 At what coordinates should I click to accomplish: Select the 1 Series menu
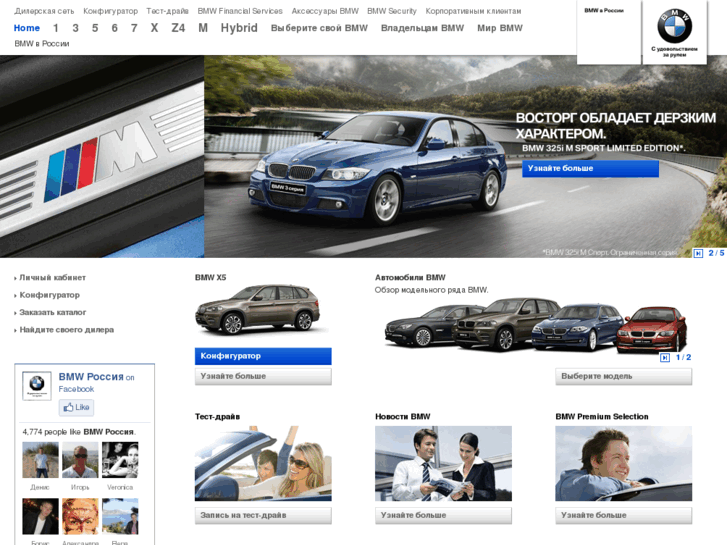pyautogui.click(x=56, y=28)
